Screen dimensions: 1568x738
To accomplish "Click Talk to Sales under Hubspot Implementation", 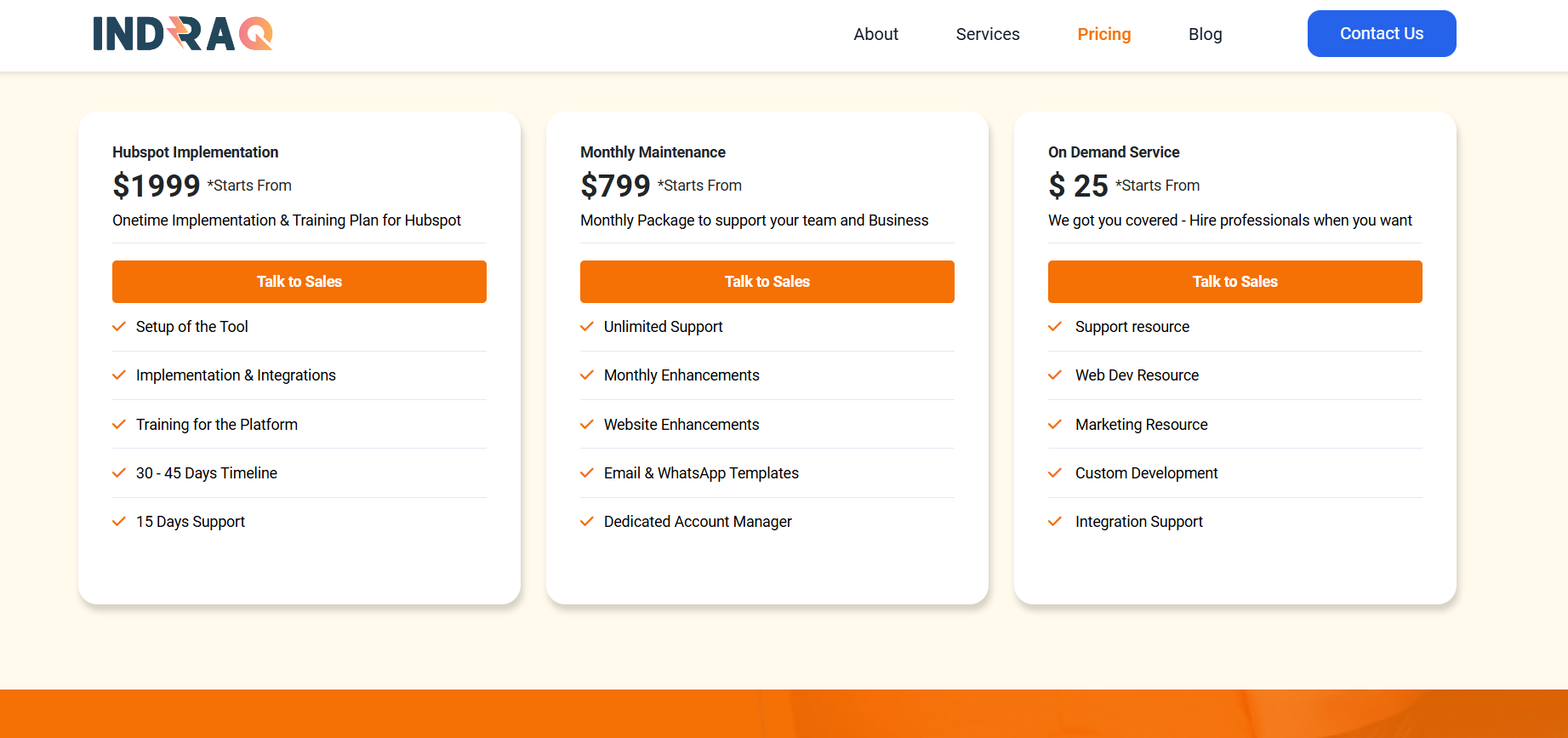I will (299, 282).
